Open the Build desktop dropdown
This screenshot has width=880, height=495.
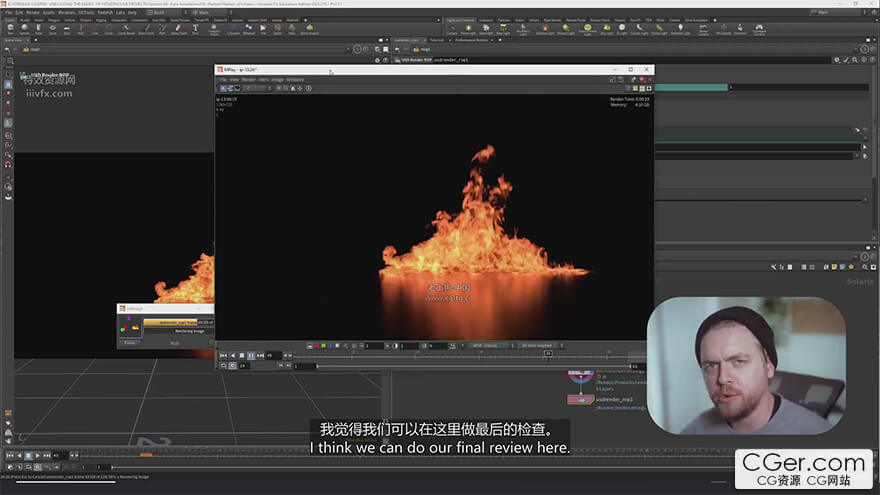point(159,12)
